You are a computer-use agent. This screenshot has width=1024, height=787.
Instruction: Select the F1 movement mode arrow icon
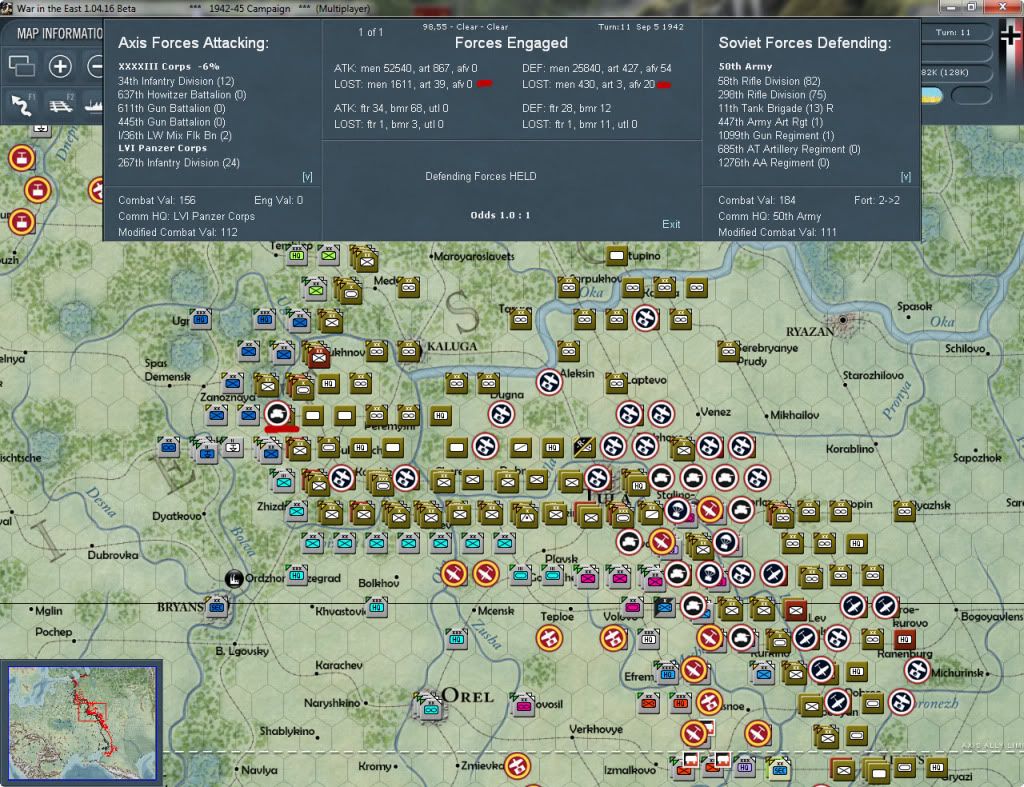click(x=22, y=104)
